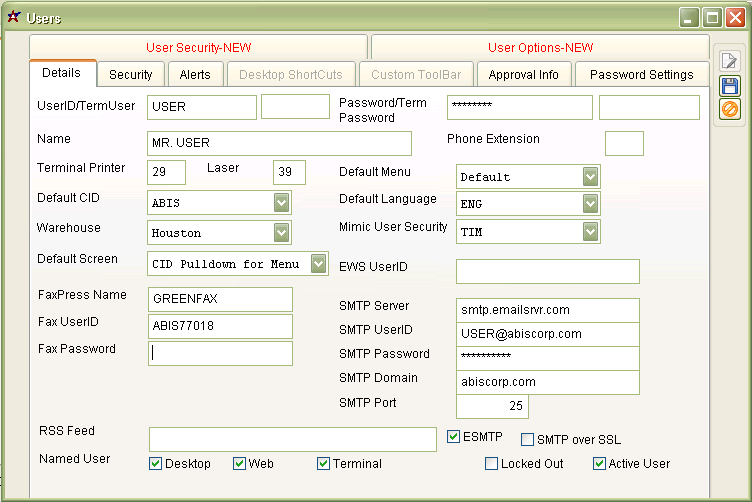Select the User Options-NEW tab

coord(540,48)
